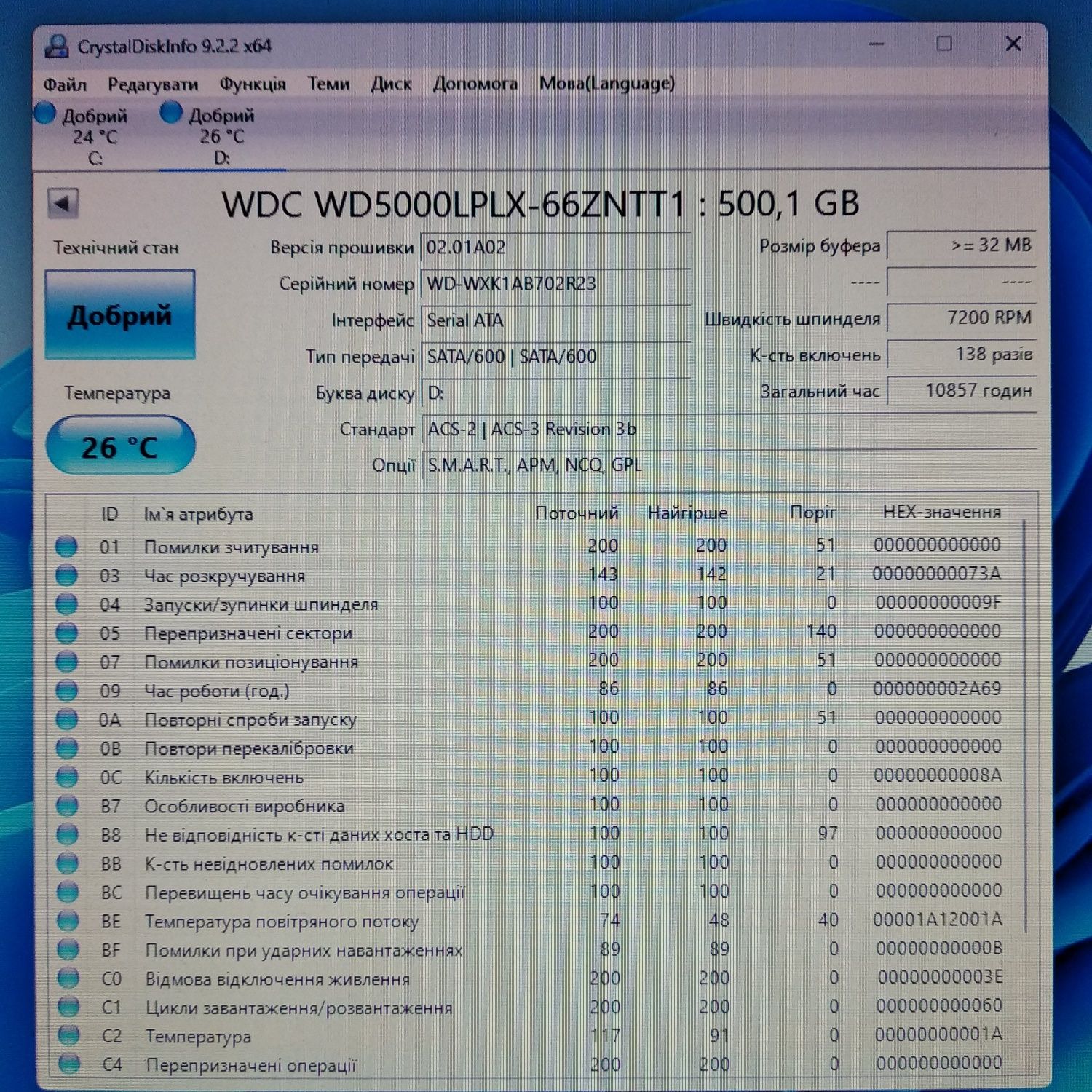Viewport: 1092px width, 1092px height.
Task: Click the ID column header
Action: 109,514
